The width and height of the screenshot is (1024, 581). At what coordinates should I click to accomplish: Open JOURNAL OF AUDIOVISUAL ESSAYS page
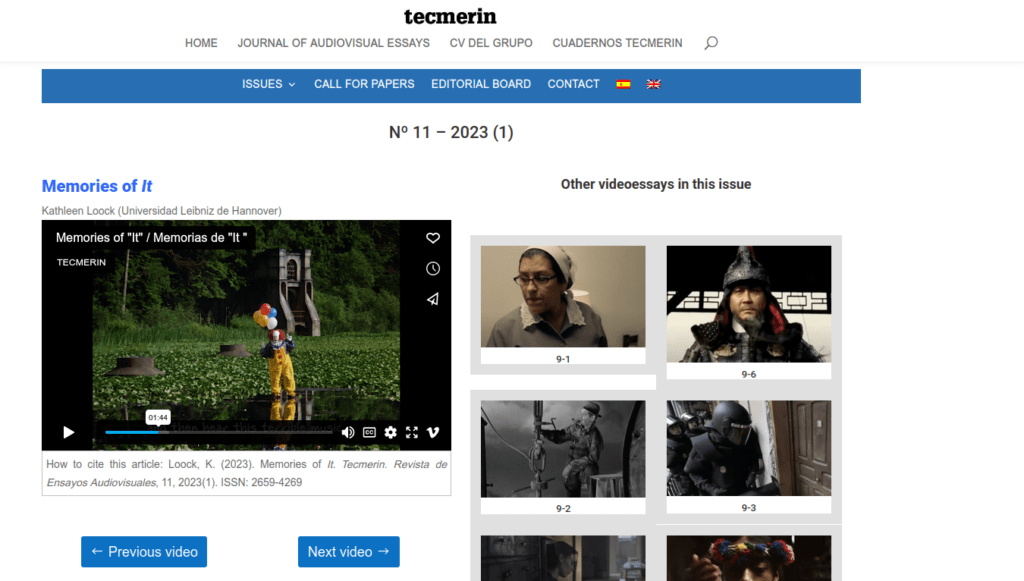click(334, 43)
